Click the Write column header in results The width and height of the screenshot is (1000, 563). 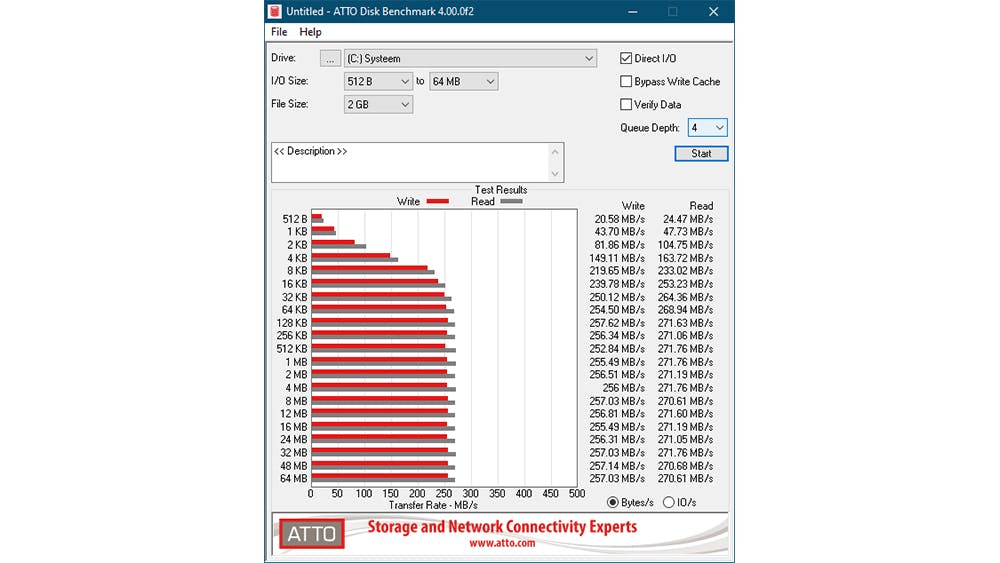tap(633, 206)
